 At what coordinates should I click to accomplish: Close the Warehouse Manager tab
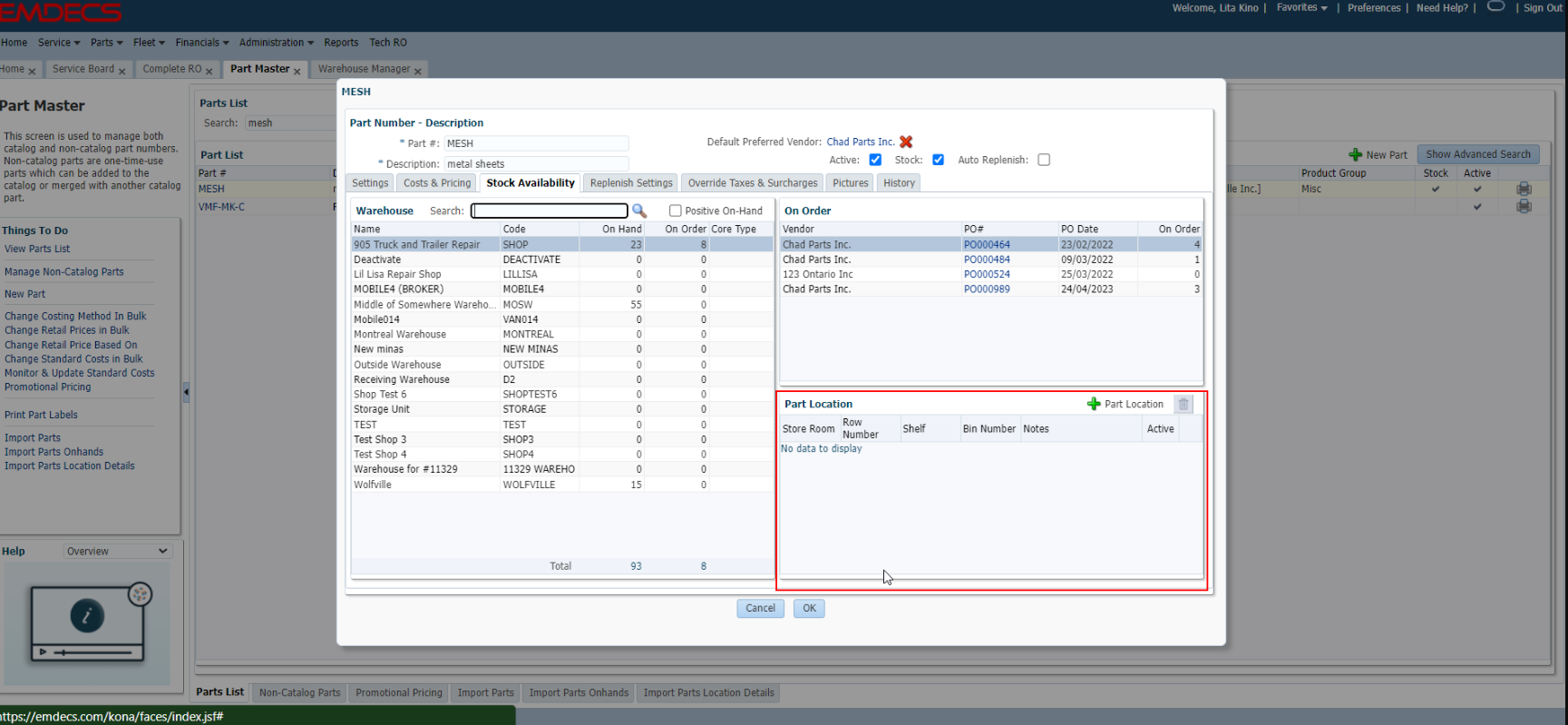(417, 71)
